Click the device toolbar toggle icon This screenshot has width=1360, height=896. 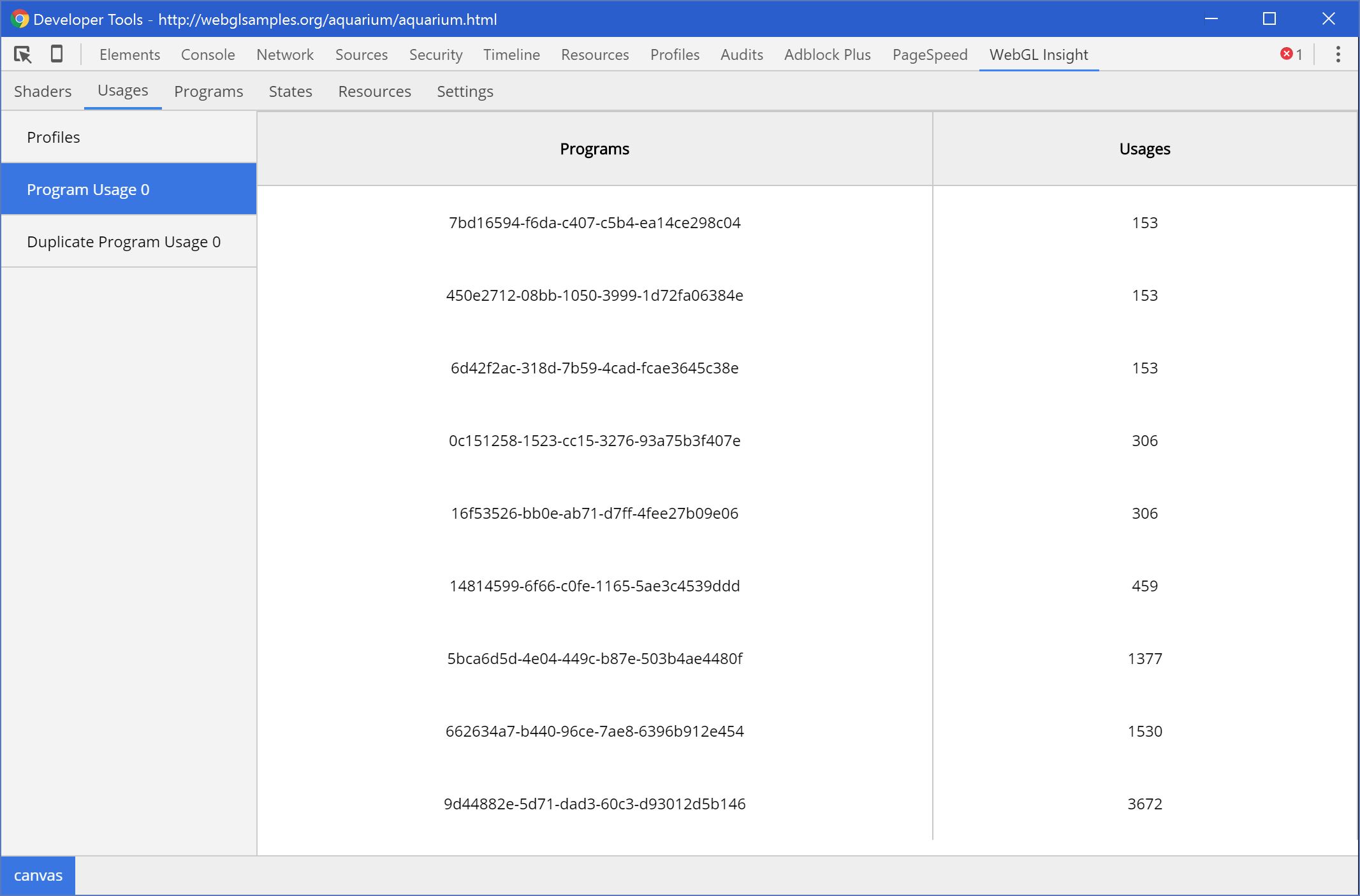pyautogui.click(x=56, y=55)
